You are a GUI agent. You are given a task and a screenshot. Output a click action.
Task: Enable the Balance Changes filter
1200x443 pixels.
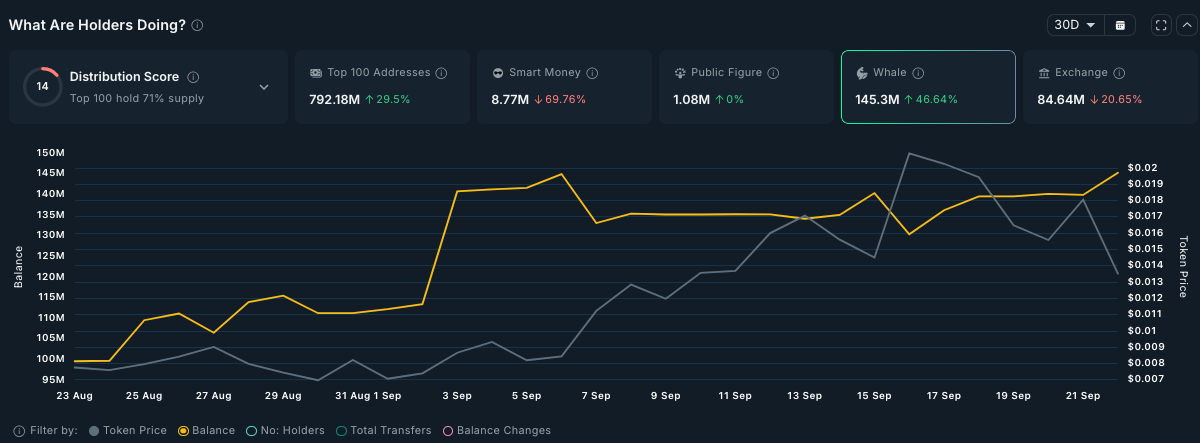click(497, 431)
